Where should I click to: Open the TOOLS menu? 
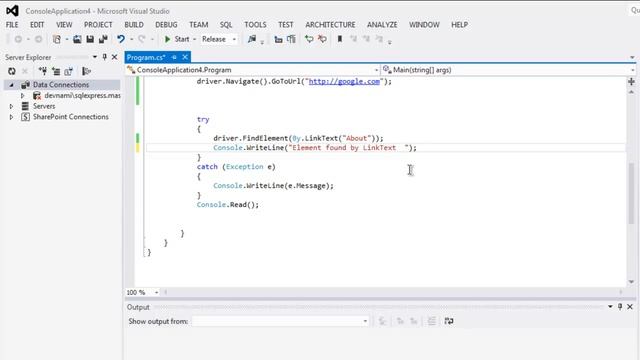[255, 25]
